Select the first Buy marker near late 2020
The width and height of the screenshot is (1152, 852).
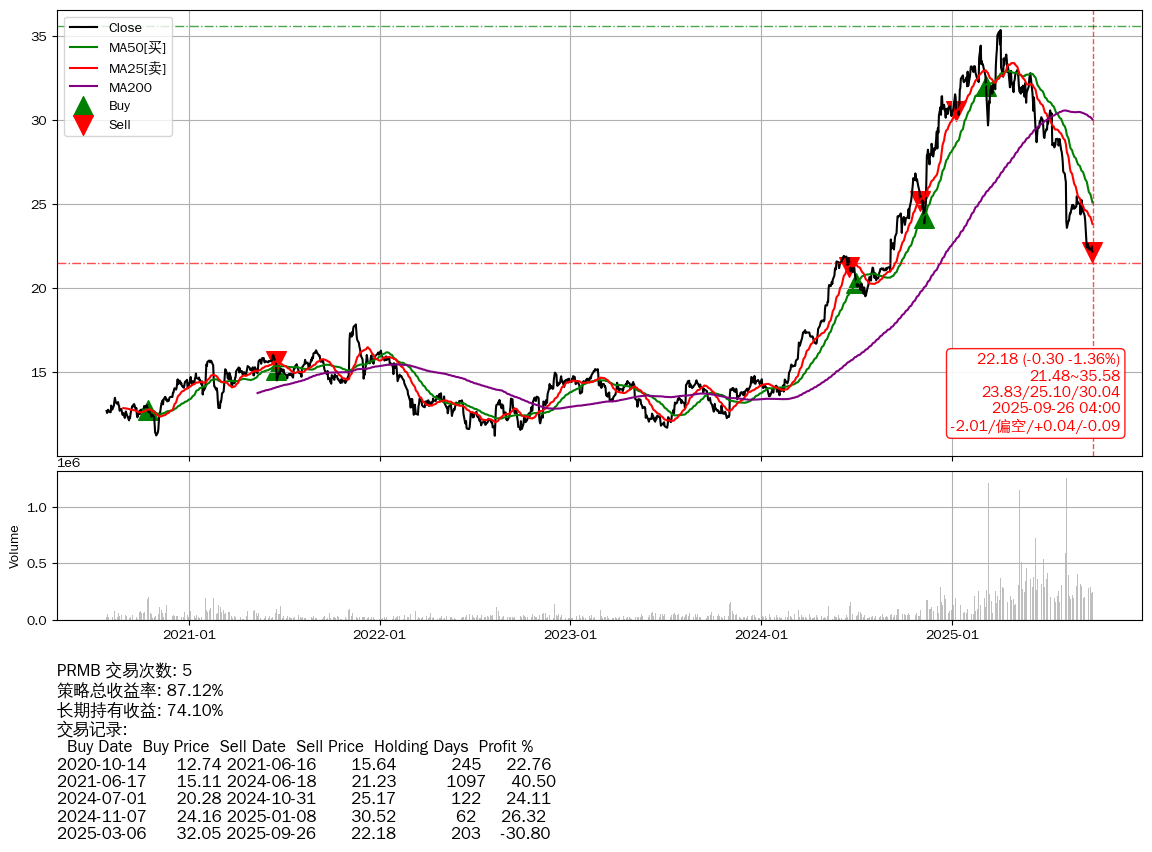(x=148, y=410)
